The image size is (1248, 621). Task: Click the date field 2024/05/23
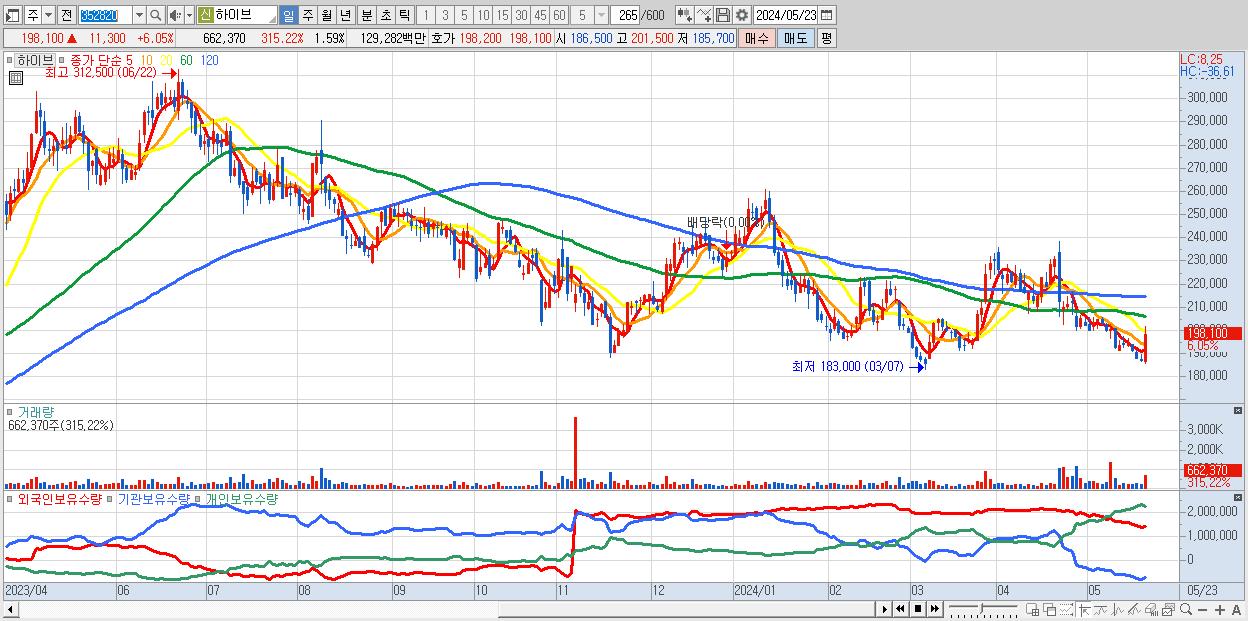click(x=785, y=15)
